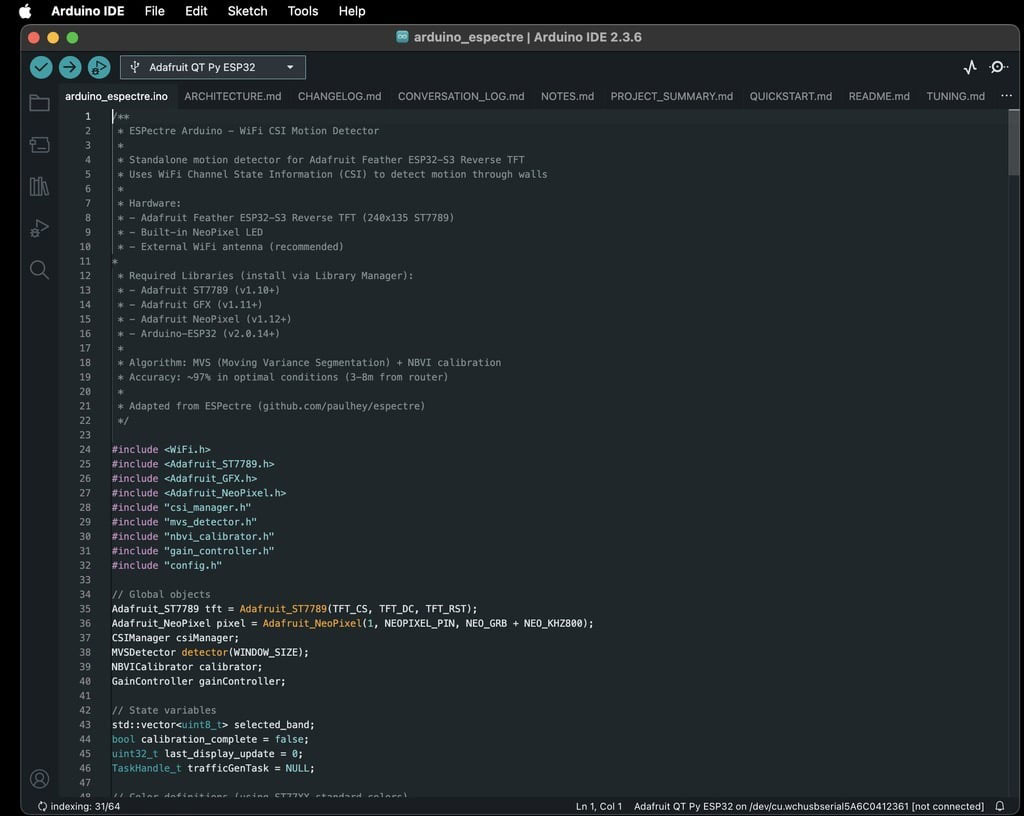1024x816 pixels.
Task: Click the Verify sketch checkmark button
Action: click(x=41, y=67)
